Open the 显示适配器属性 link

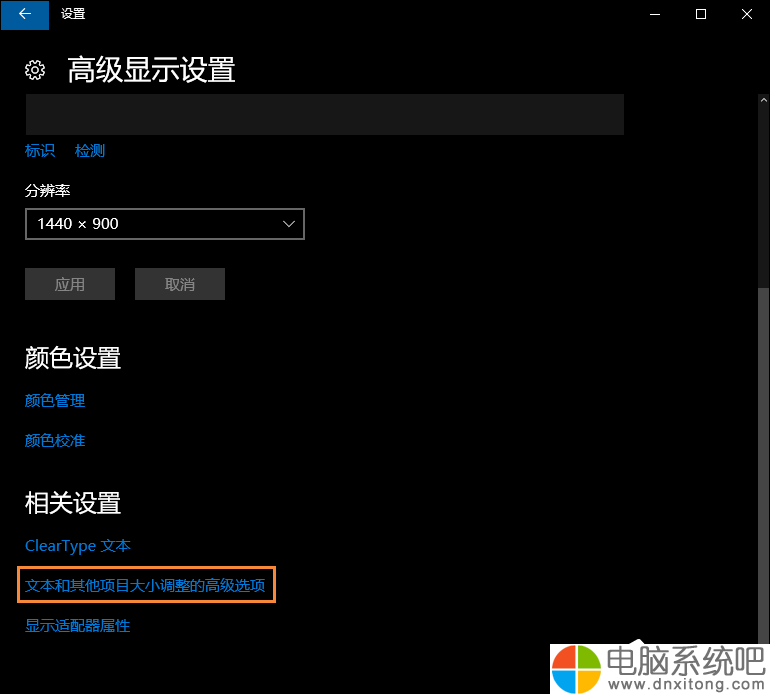click(x=78, y=626)
